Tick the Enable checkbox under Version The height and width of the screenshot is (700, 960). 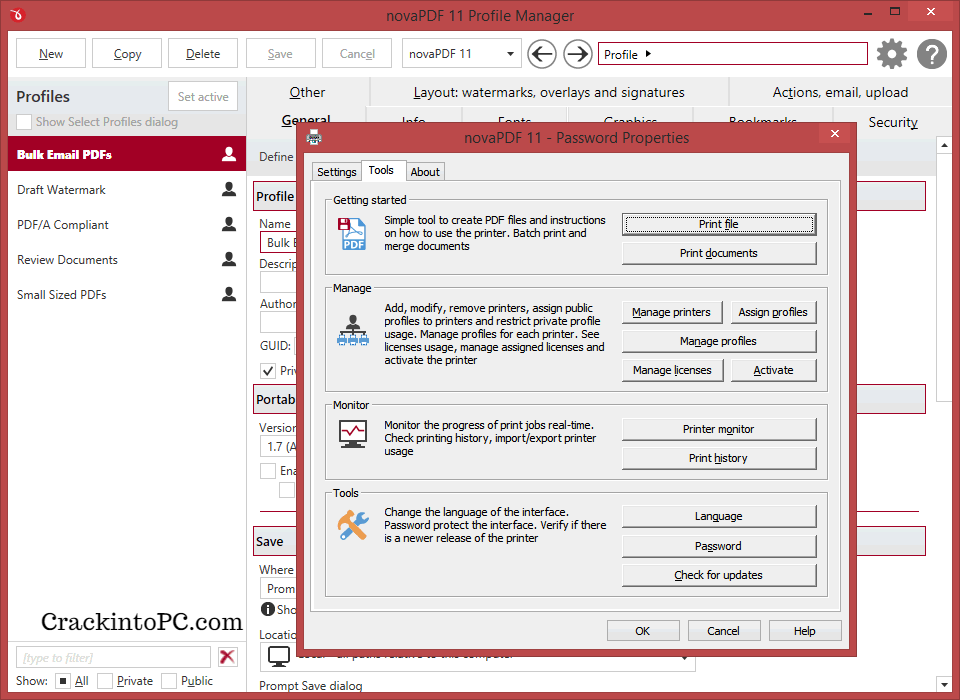click(268, 471)
